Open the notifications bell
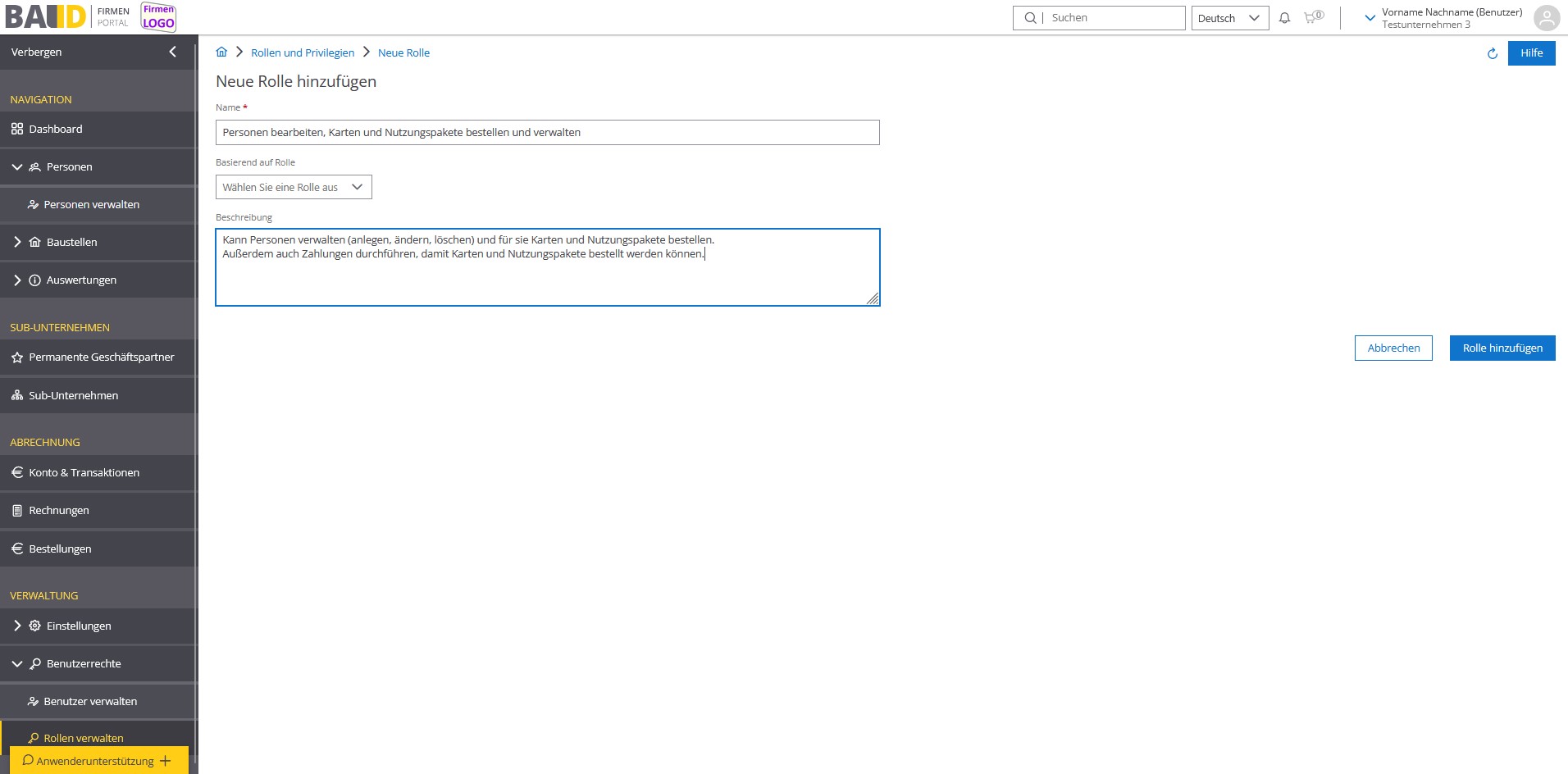The width and height of the screenshot is (1568, 774). click(1284, 18)
